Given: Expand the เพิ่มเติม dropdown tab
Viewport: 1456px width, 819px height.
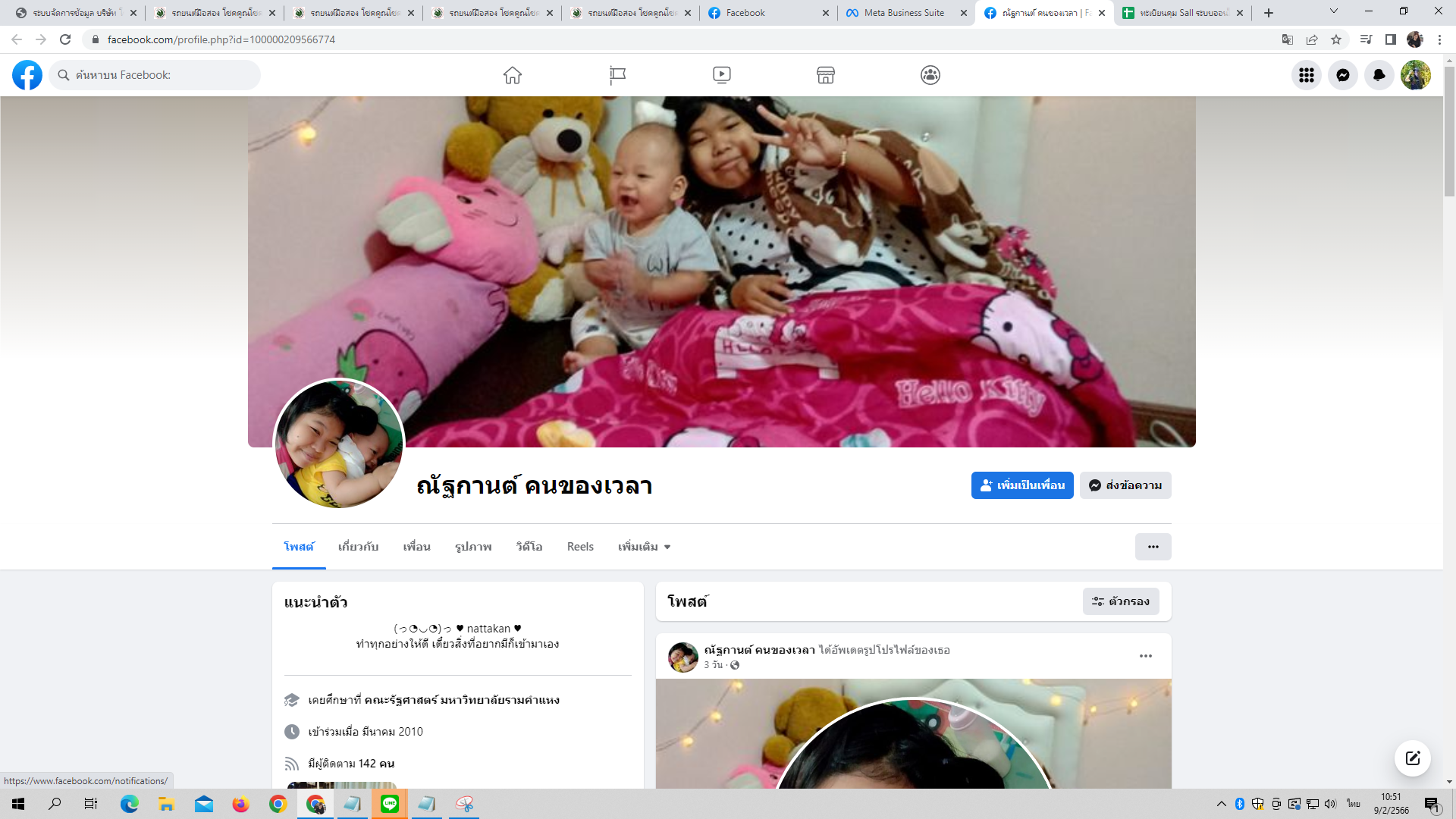Looking at the screenshot, I should click(644, 547).
